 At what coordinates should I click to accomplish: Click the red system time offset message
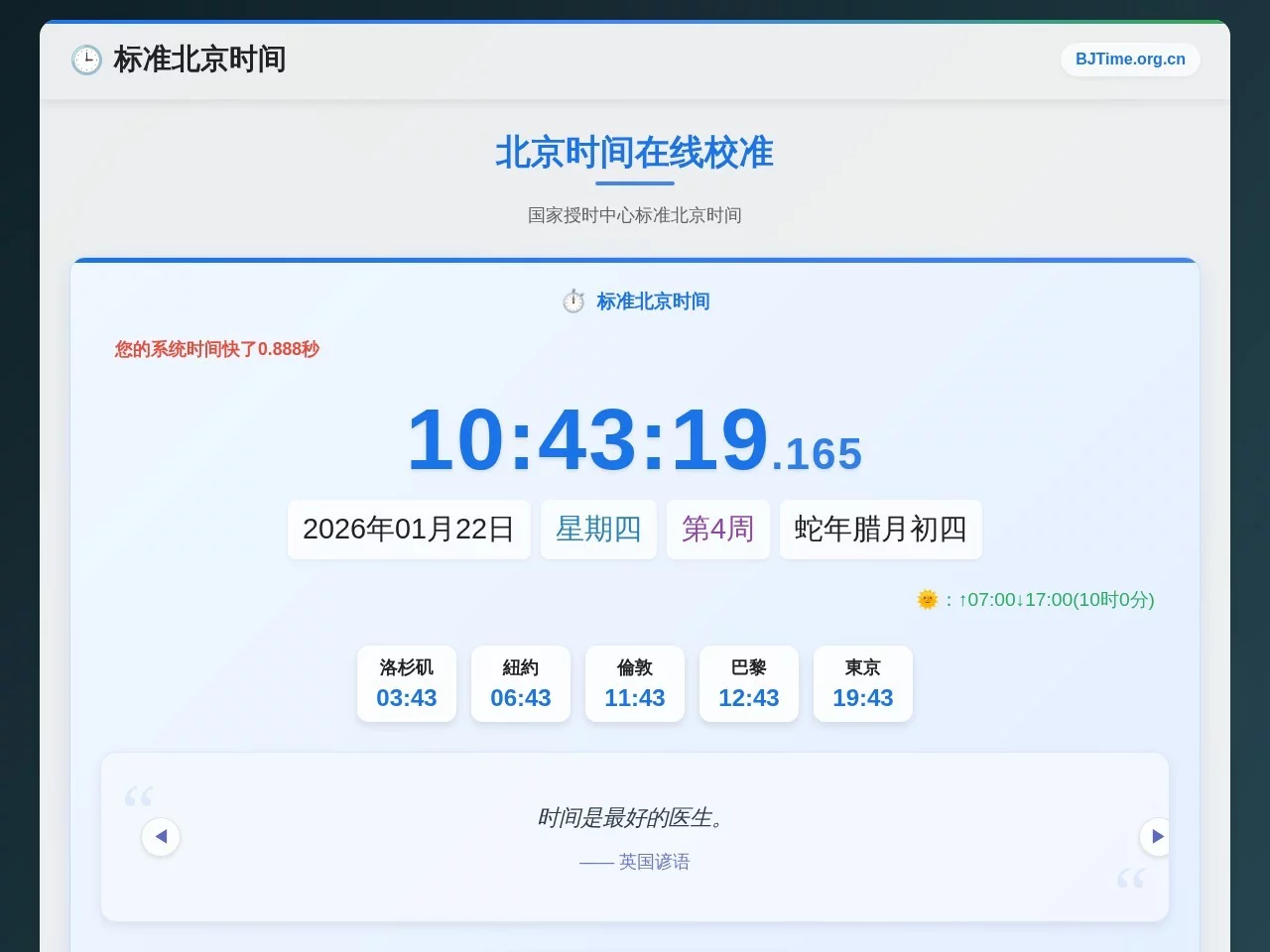click(214, 348)
